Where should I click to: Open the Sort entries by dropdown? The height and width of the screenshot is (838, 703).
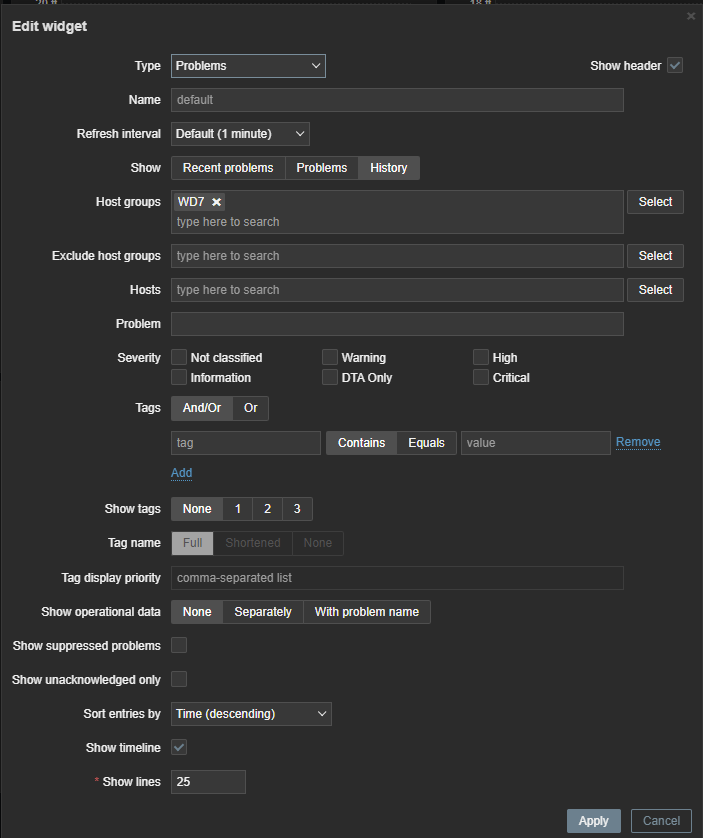251,714
